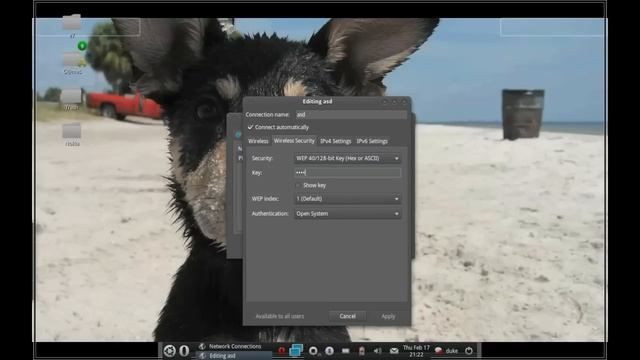640x360 pixels.
Task: Open the main menu launcher in the taskbar
Action: click(169, 351)
